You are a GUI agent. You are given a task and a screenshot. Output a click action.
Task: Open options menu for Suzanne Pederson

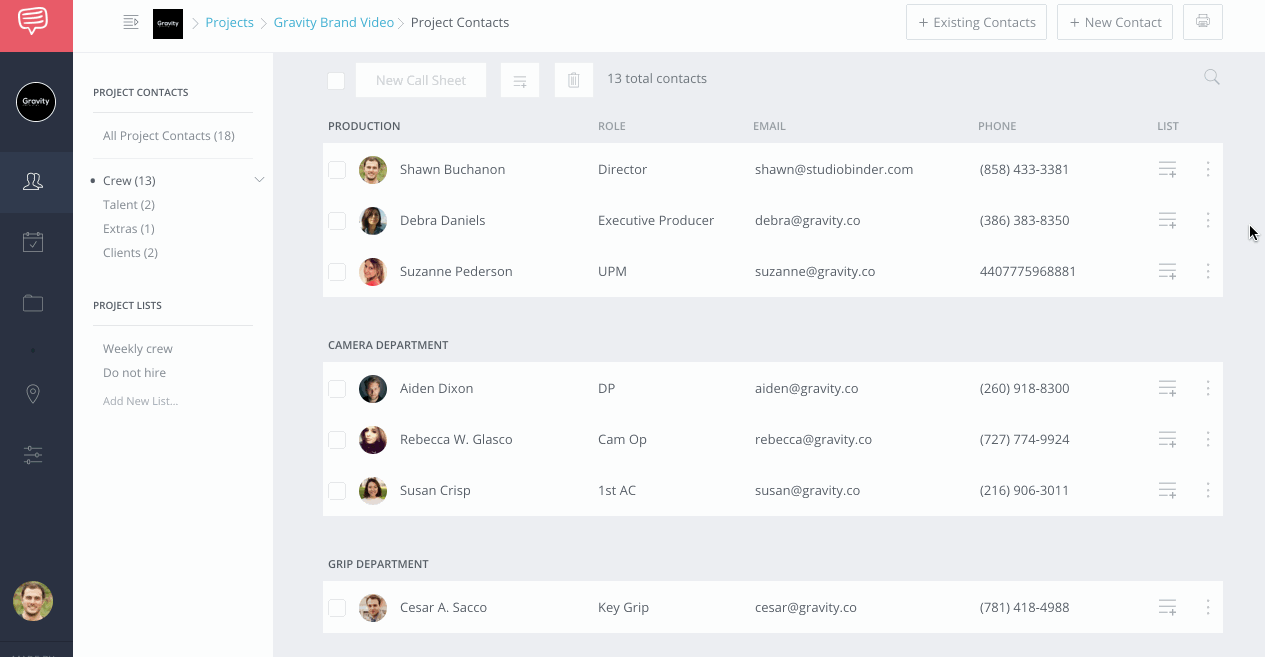point(1208,271)
